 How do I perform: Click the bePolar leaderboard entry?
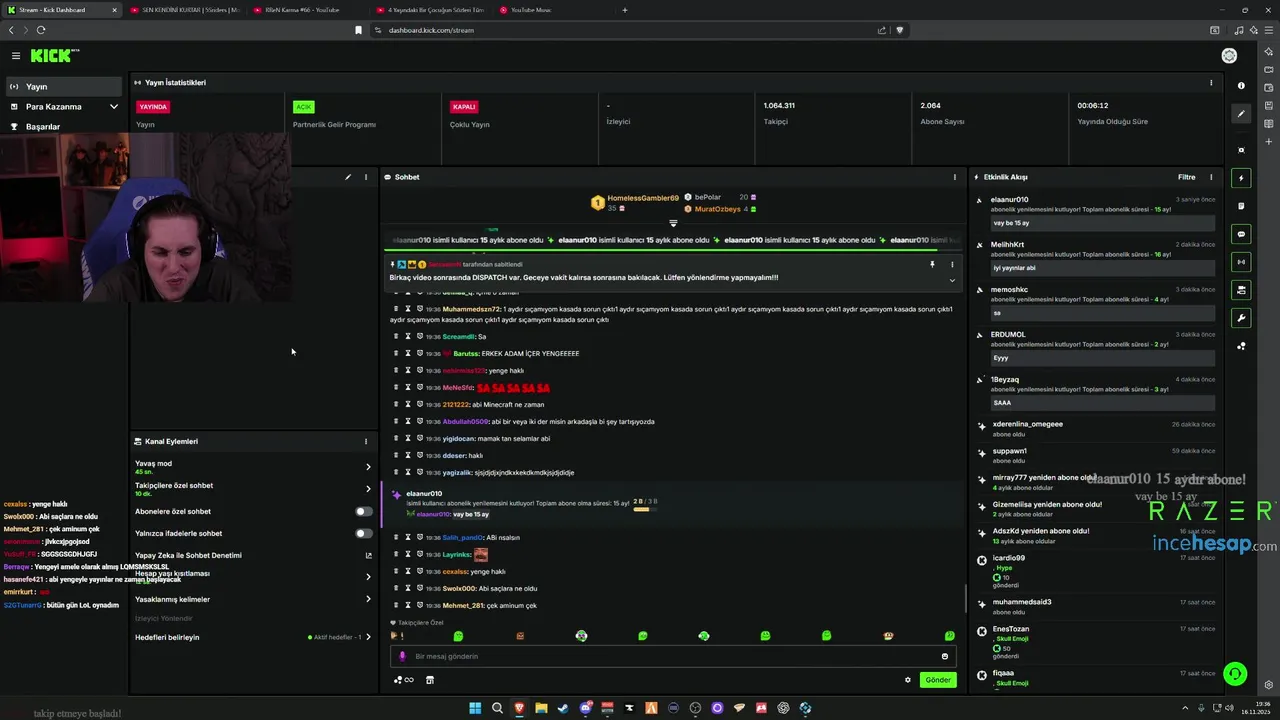(x=707, y=197)
